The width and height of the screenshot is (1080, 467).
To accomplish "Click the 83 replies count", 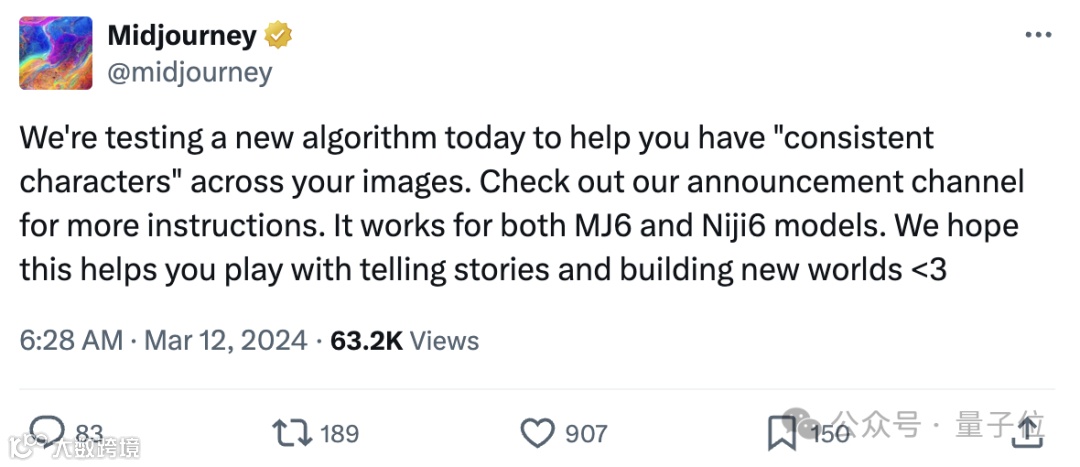I will click(x=90, y=432).
